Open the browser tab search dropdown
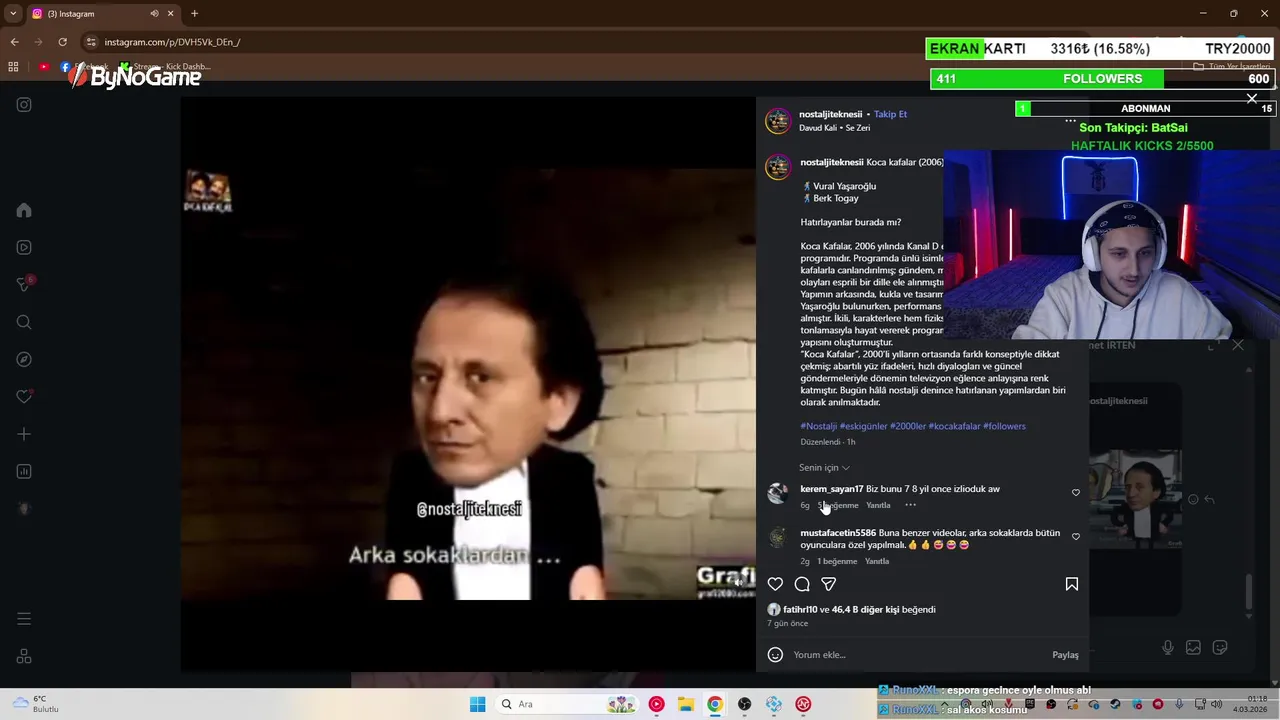This screenshot has height=720, width=1280. pos(13,14)
